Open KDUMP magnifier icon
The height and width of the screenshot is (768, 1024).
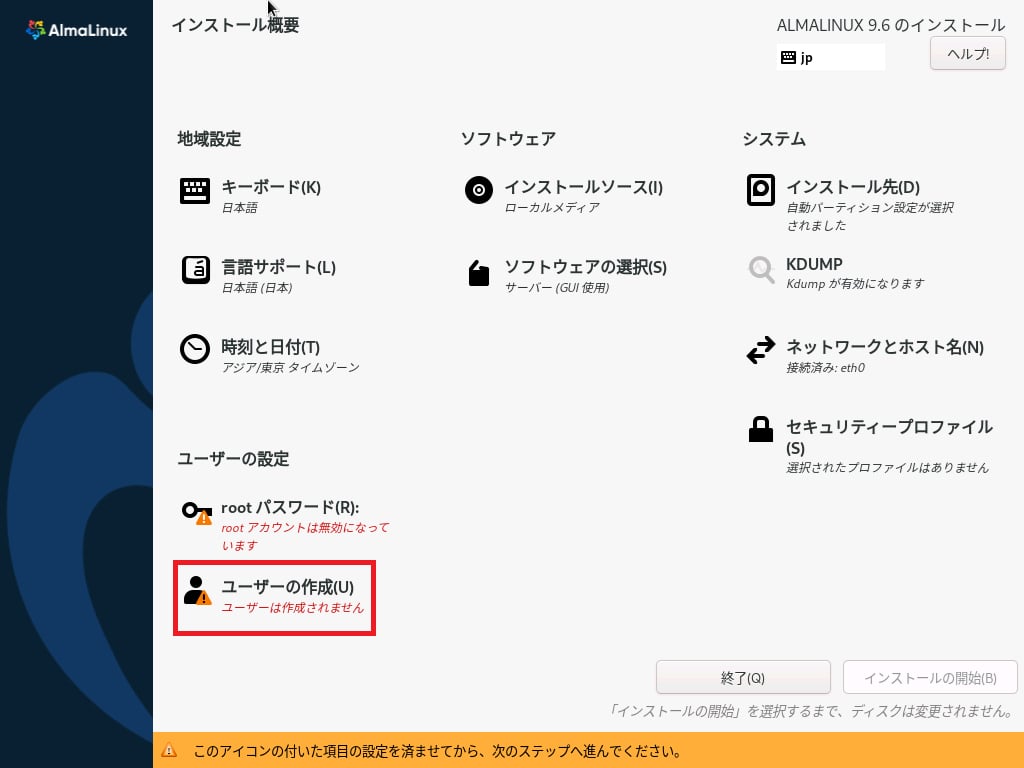pos(761,269)
